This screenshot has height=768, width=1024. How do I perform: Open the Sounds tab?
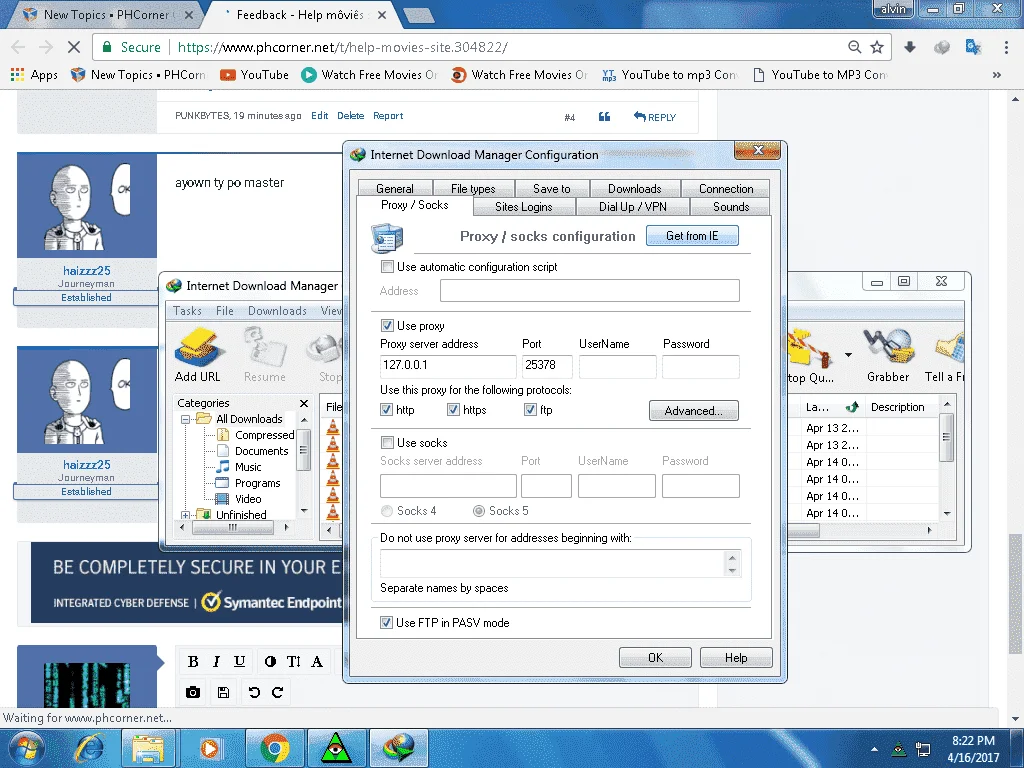731,206
